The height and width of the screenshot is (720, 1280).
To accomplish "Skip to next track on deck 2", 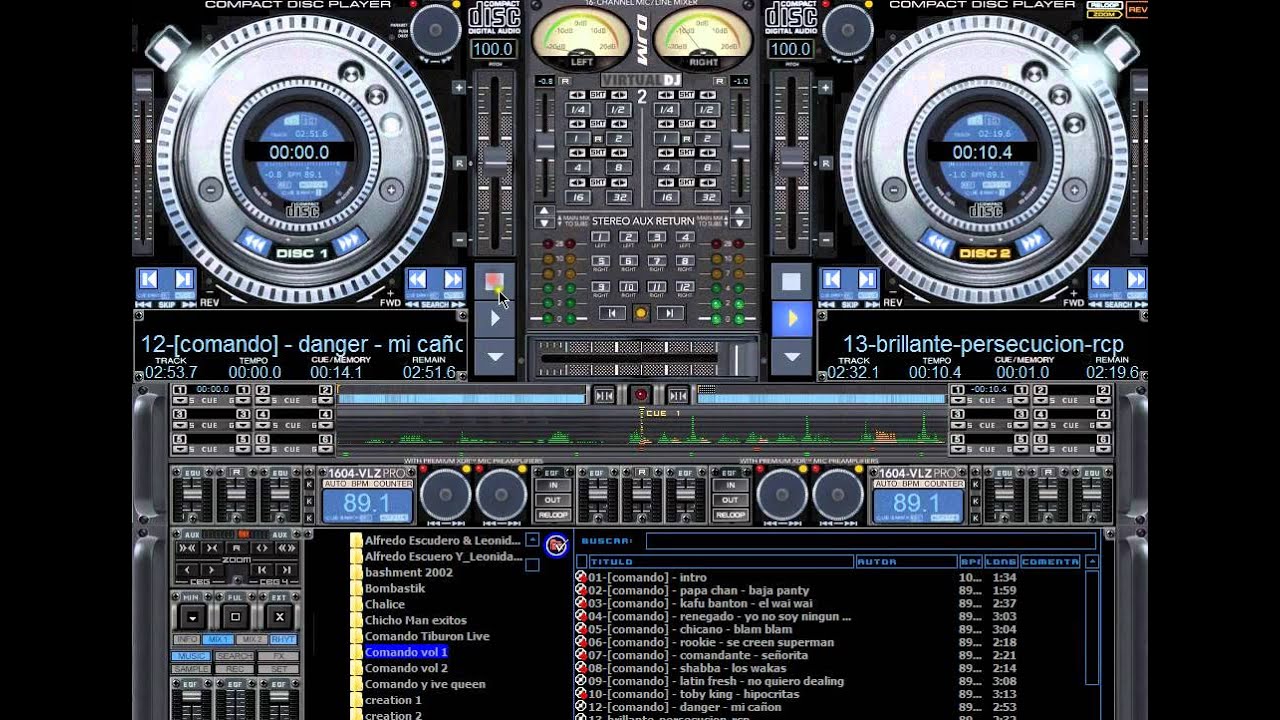I will 867,279.
